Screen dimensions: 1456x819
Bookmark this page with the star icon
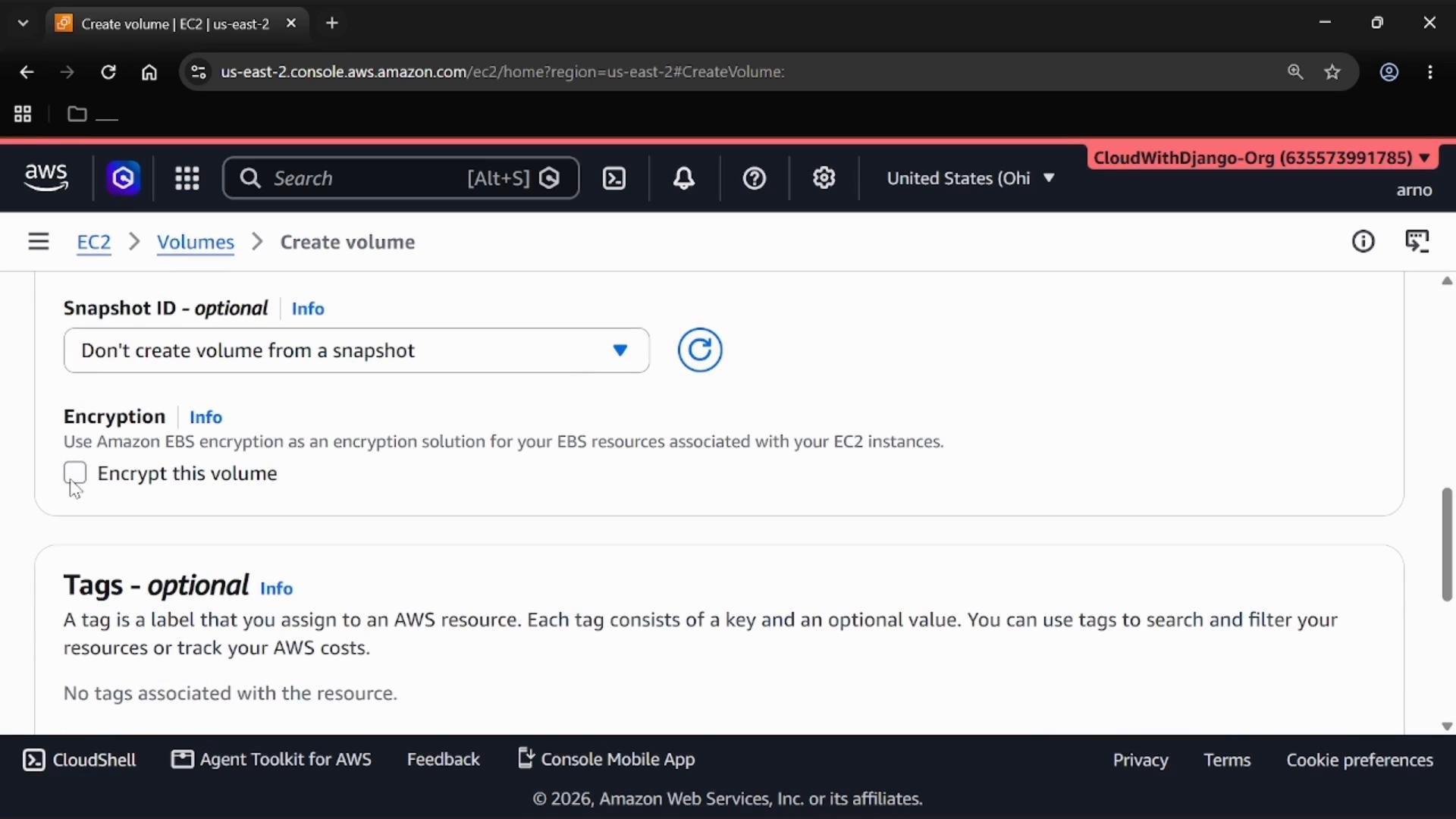(1332, 72)
